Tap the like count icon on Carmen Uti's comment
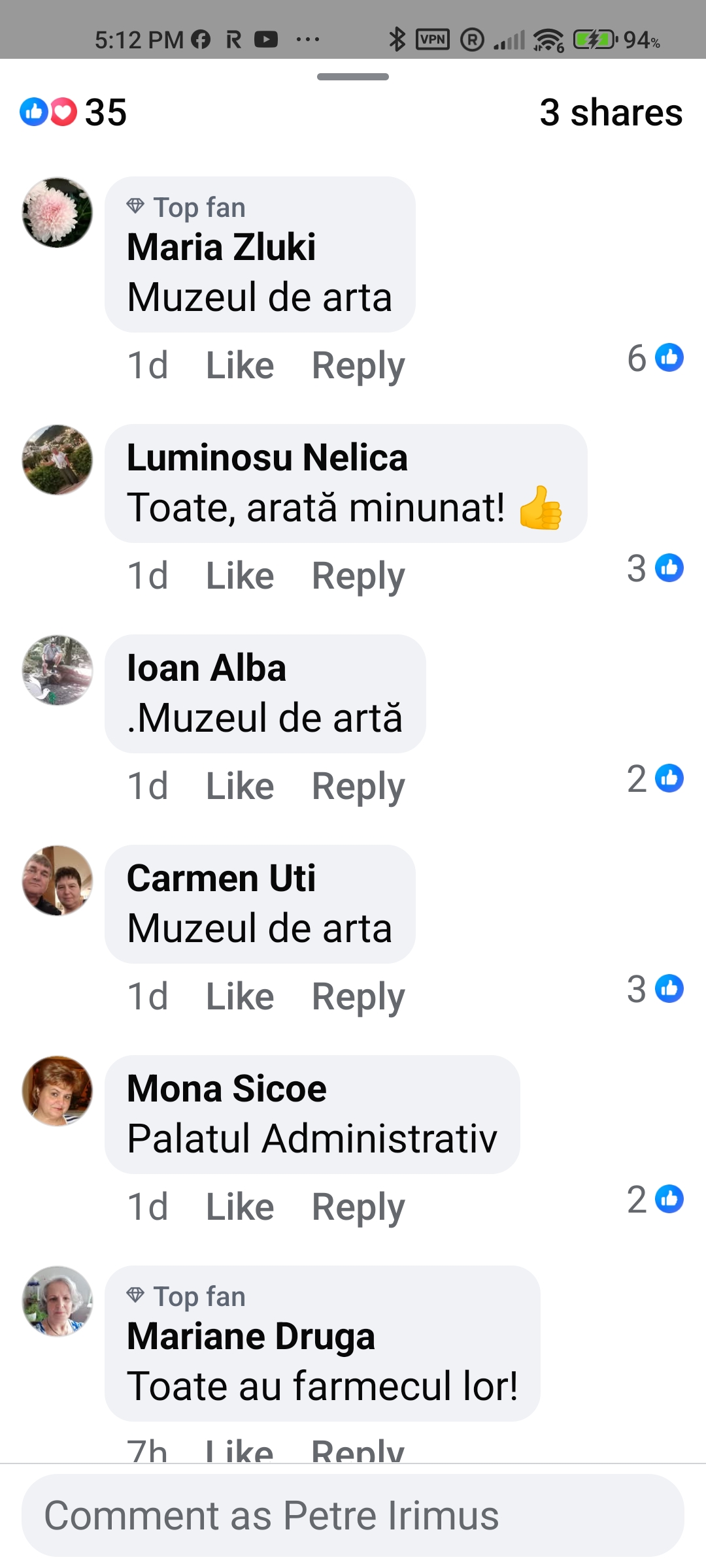Image resolution: width=706 pixels, height=1568 pixels. point(669,988)
